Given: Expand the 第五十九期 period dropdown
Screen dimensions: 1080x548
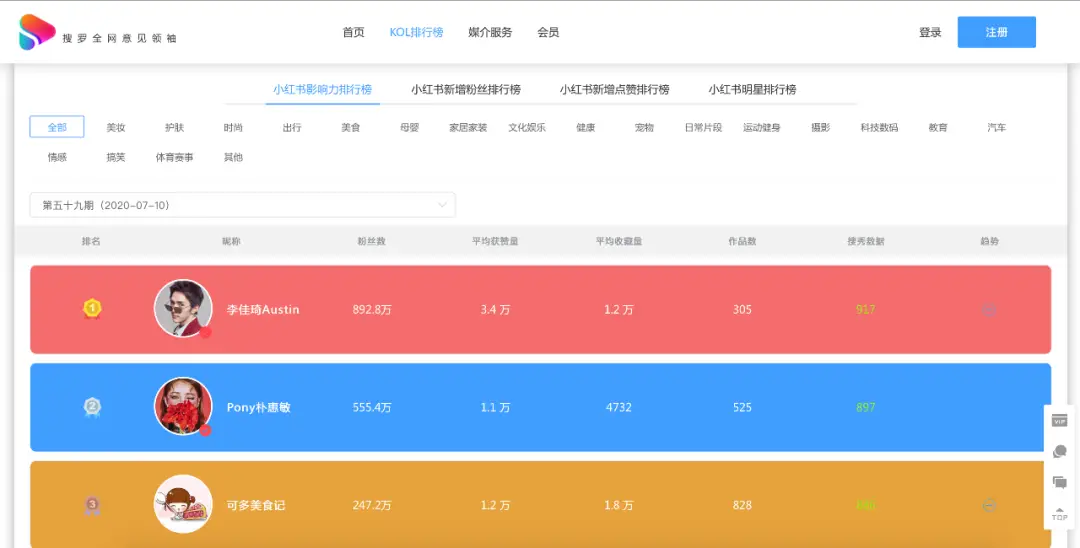Looking at the screenshot, I should pos(242,205).
